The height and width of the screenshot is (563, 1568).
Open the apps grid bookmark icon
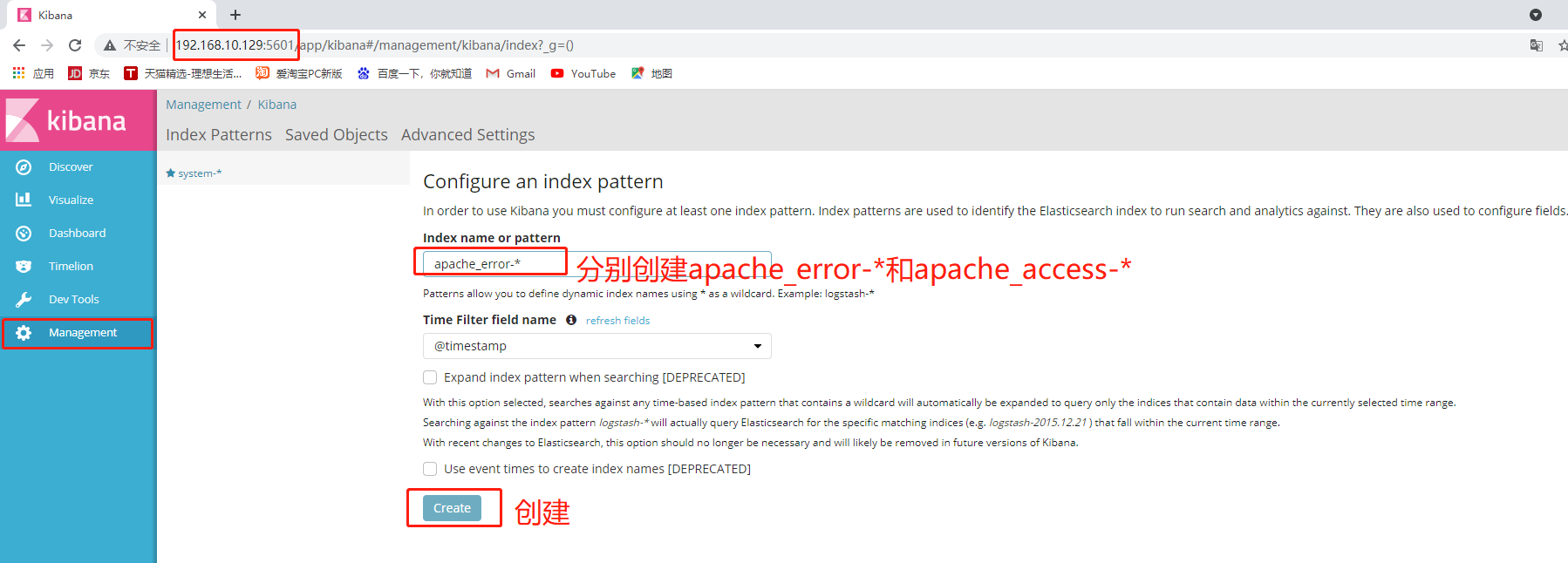18,73
